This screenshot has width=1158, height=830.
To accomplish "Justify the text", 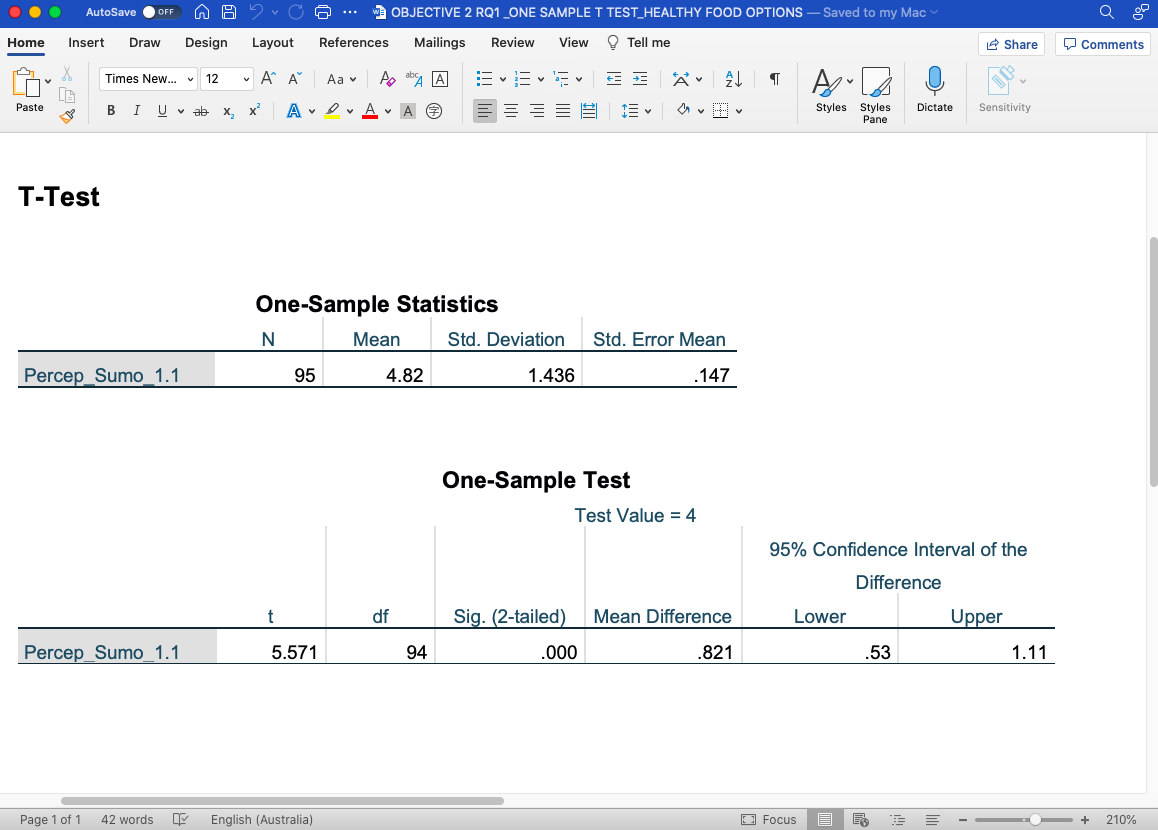I will [563, 111].
